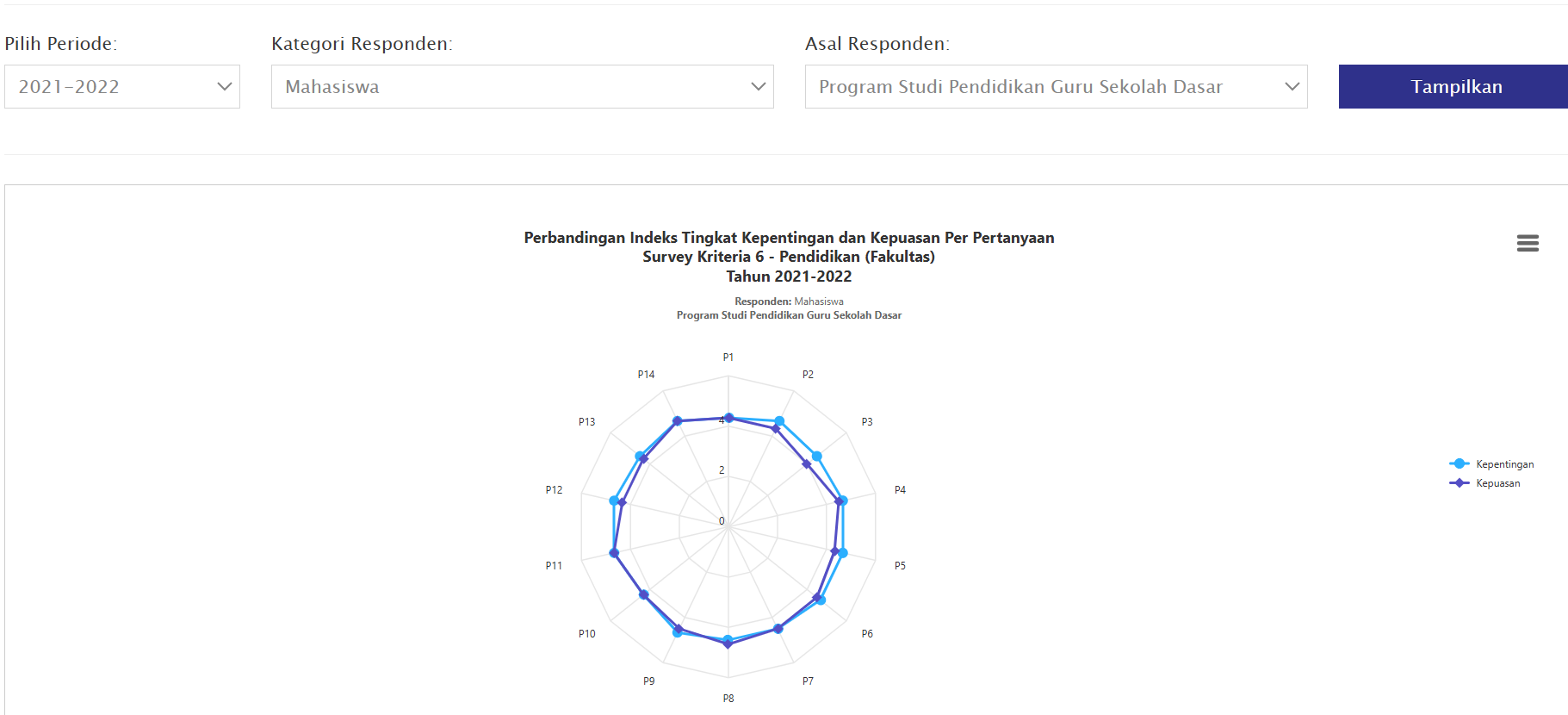The image size is (1568, 715).
Task: Select the P14 axis label
Action: click(646, 374)
